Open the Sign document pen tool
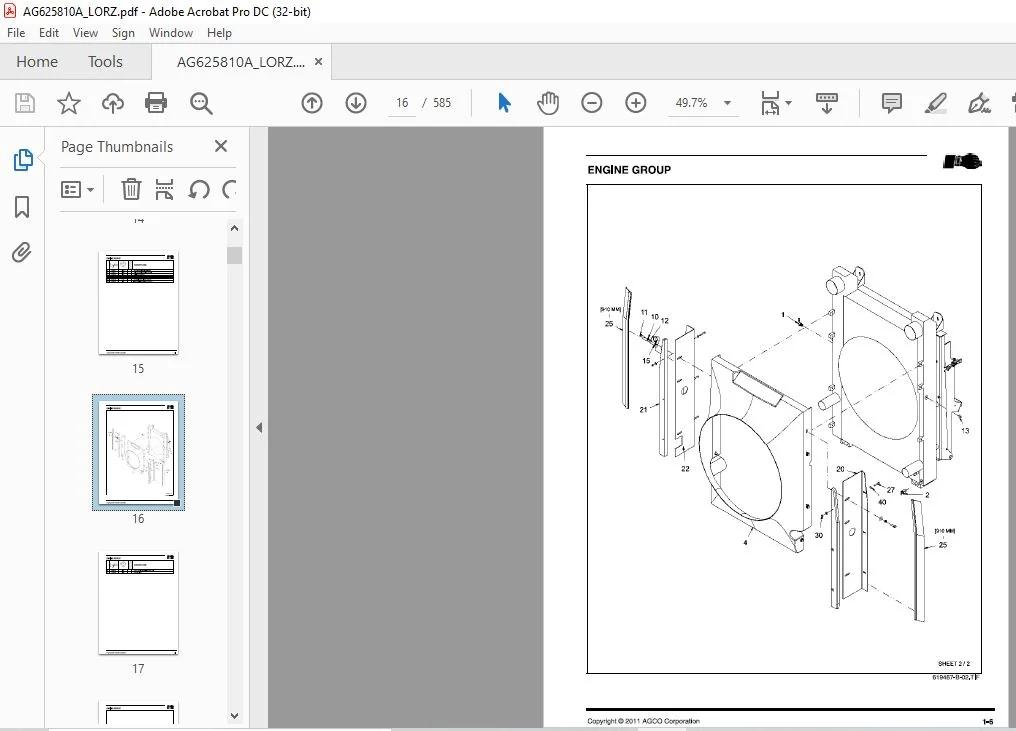Image resolution: width=1016 pixels, height=731 pixels. [978, 103]
